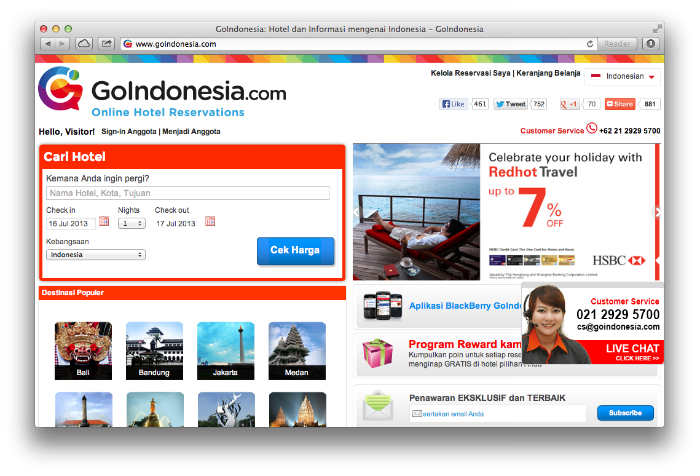Click the cs@goindonesia.com email text
This screenshot has width=700, height=476.
tap(618, 327)
